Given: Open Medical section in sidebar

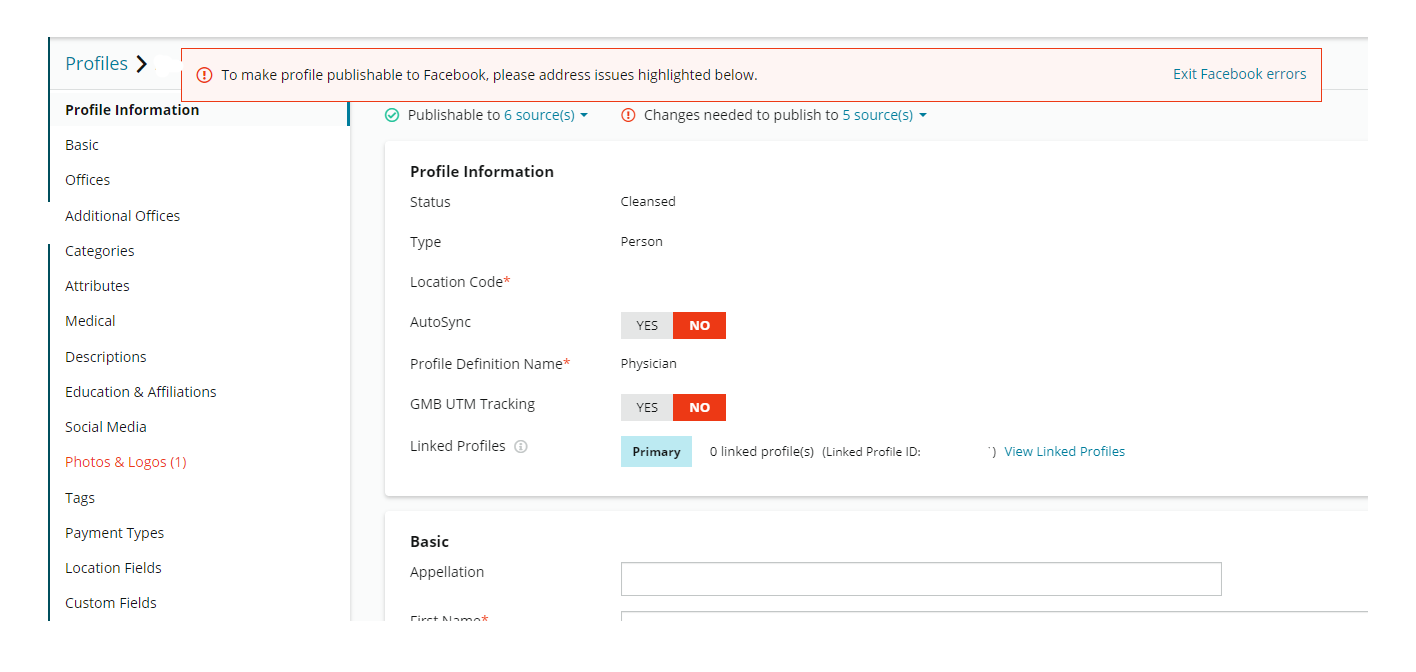Looking at the screenshot, I should 90,321.
